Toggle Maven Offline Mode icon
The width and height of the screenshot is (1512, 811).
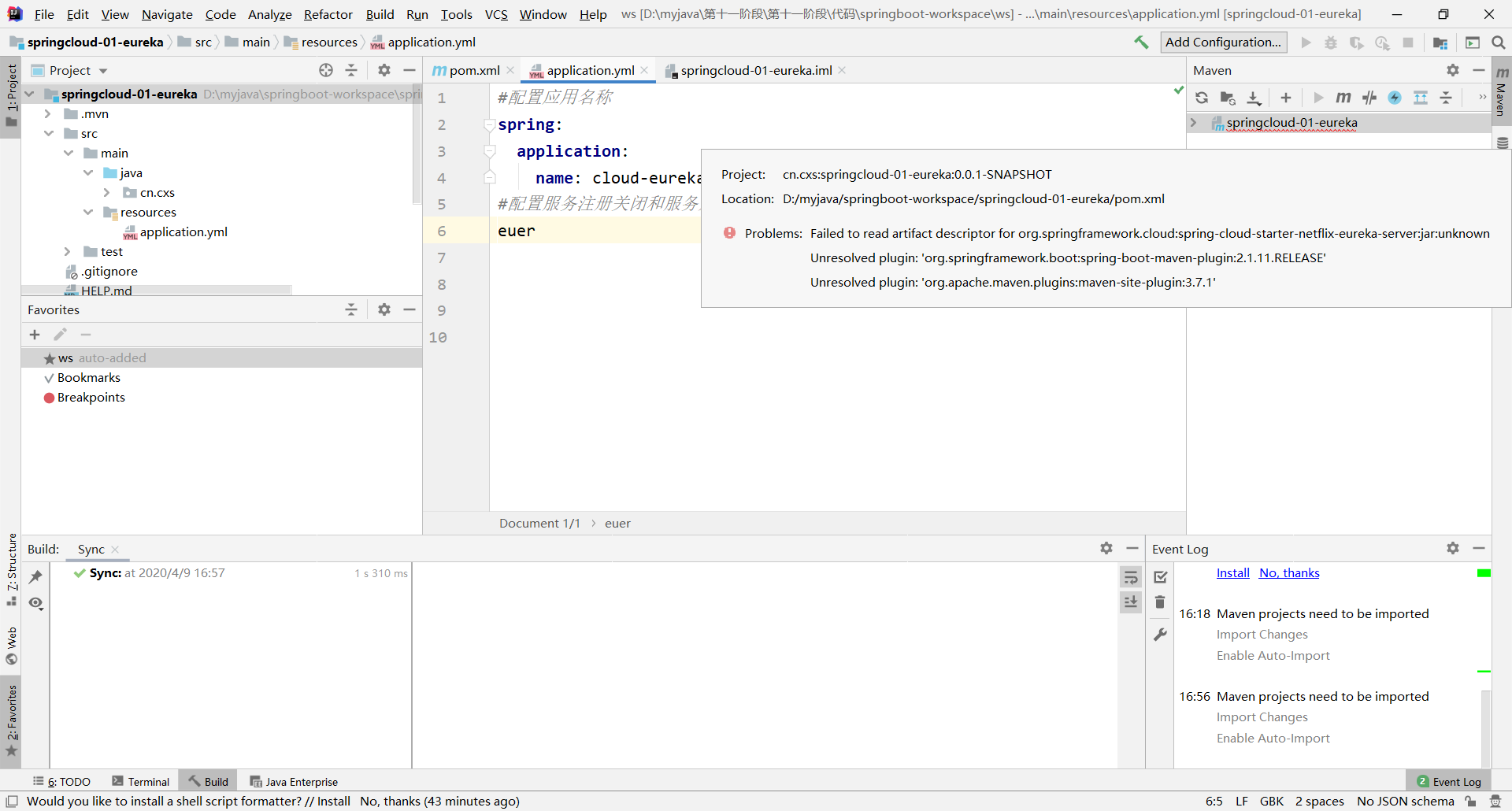coord(1369,98)
